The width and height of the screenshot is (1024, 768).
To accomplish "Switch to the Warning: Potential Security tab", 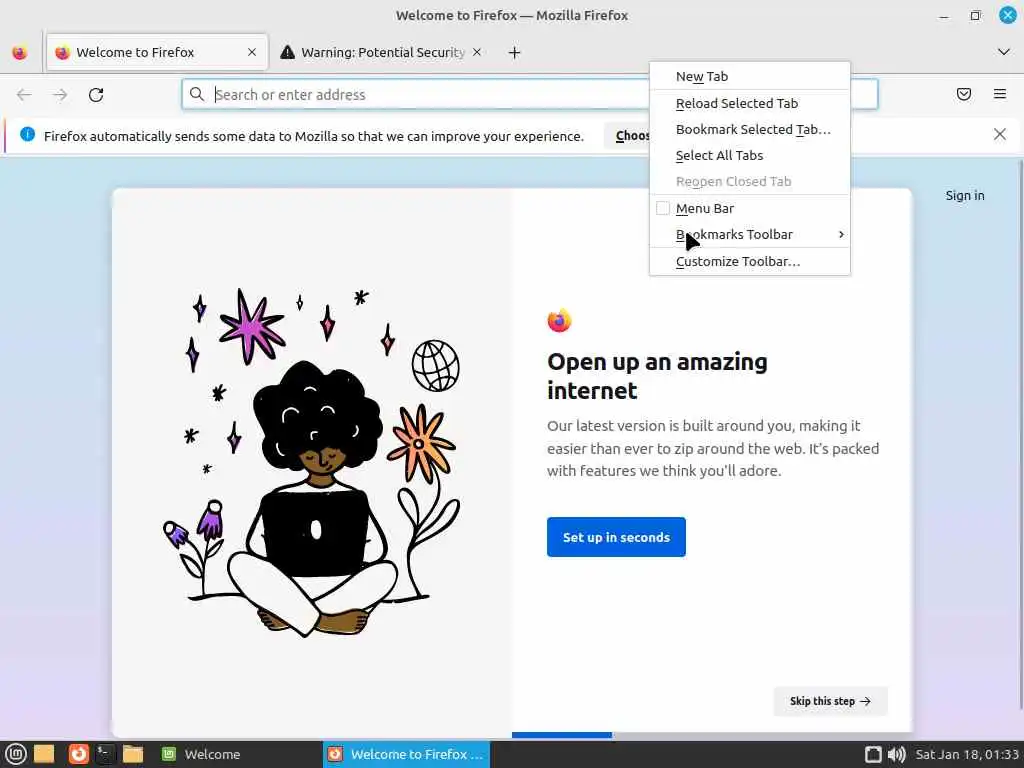I will [x=382, y=52].
